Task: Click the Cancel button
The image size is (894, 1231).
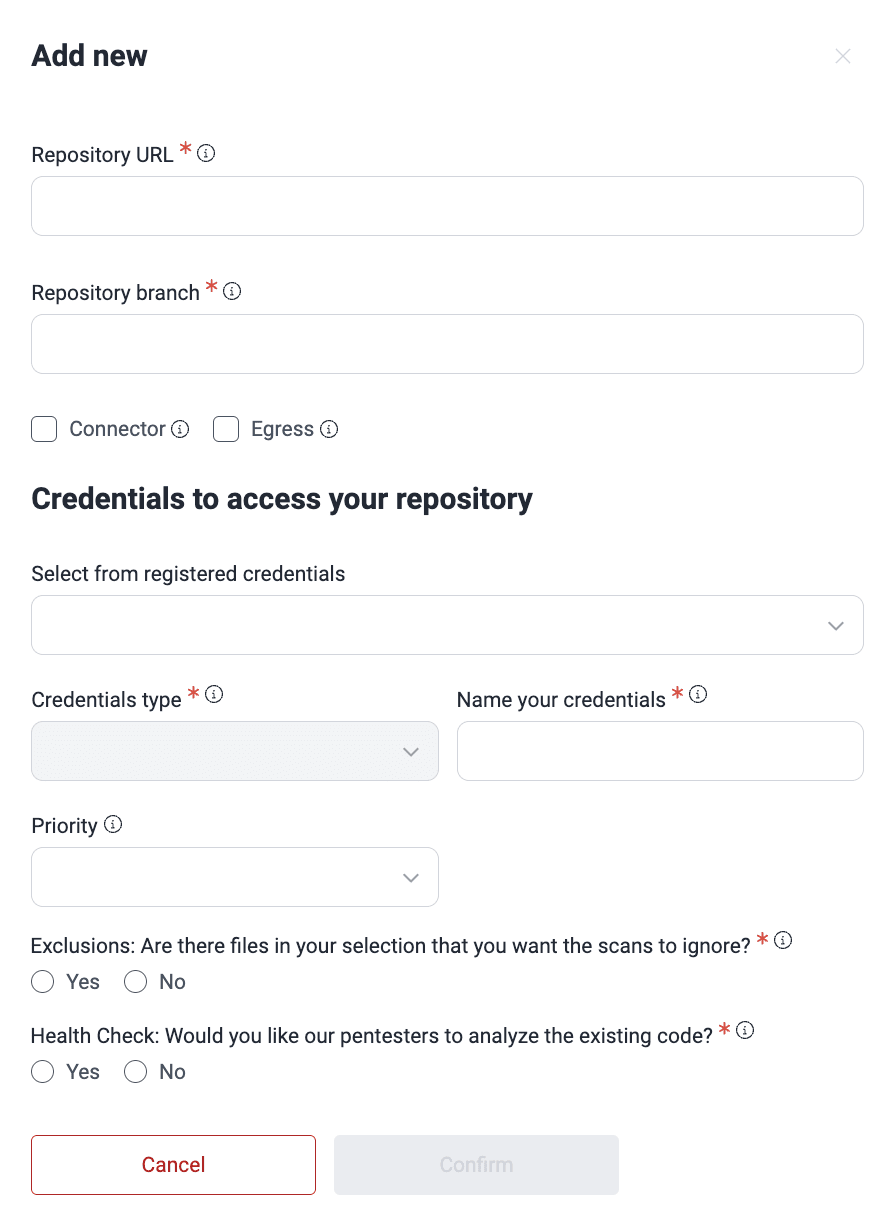Action: coord(173,1164)
